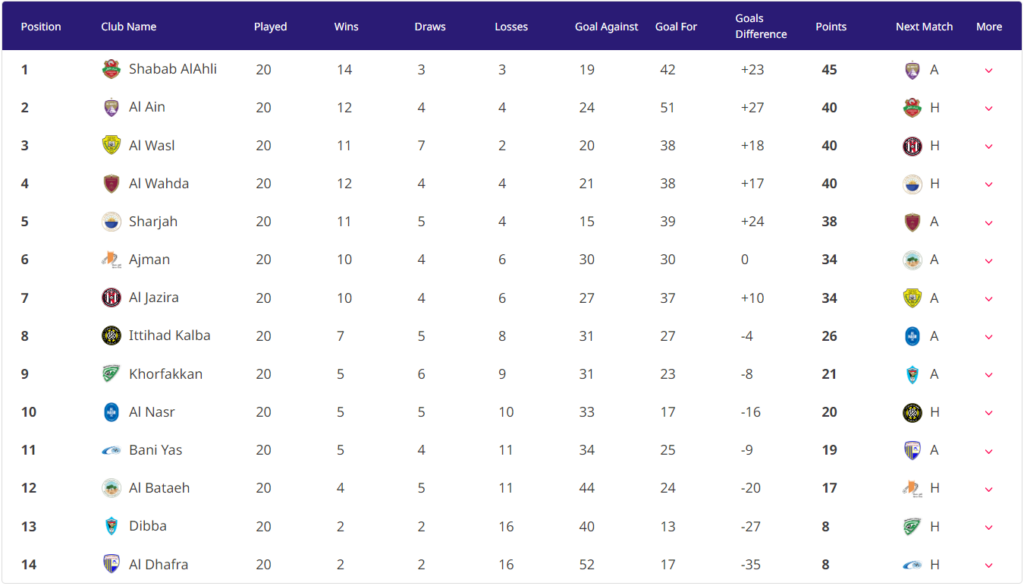Click the Sharjah club badge
This screenshot has width=1024, height=586.
point(111,221)
